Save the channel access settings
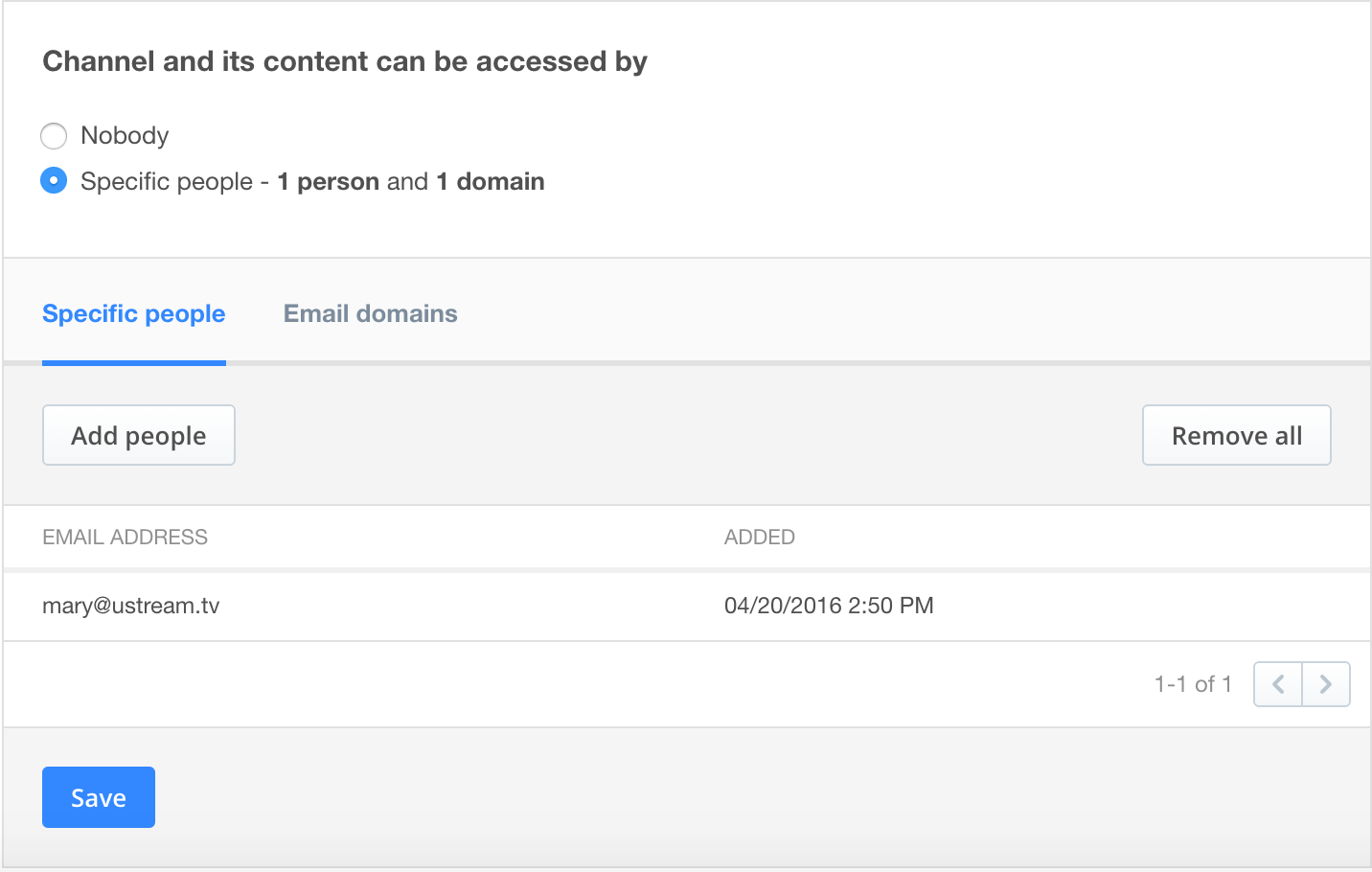 point(99,797)
